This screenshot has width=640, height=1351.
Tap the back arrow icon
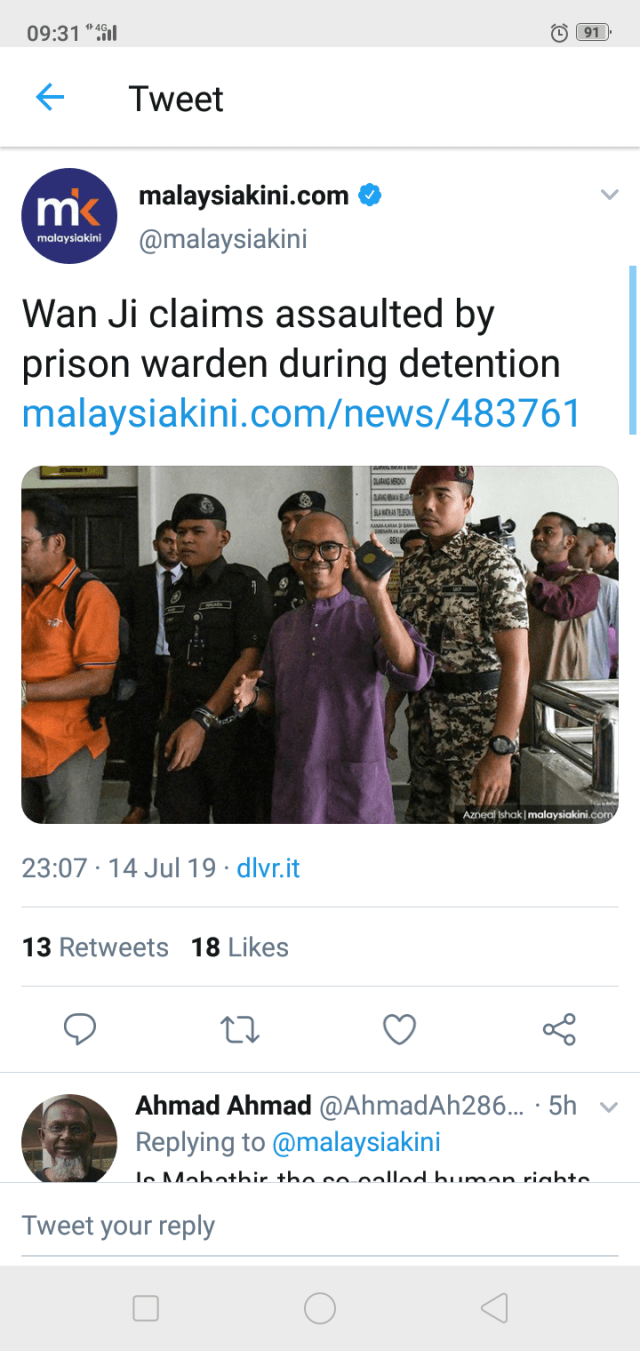(x=49, y=98)
